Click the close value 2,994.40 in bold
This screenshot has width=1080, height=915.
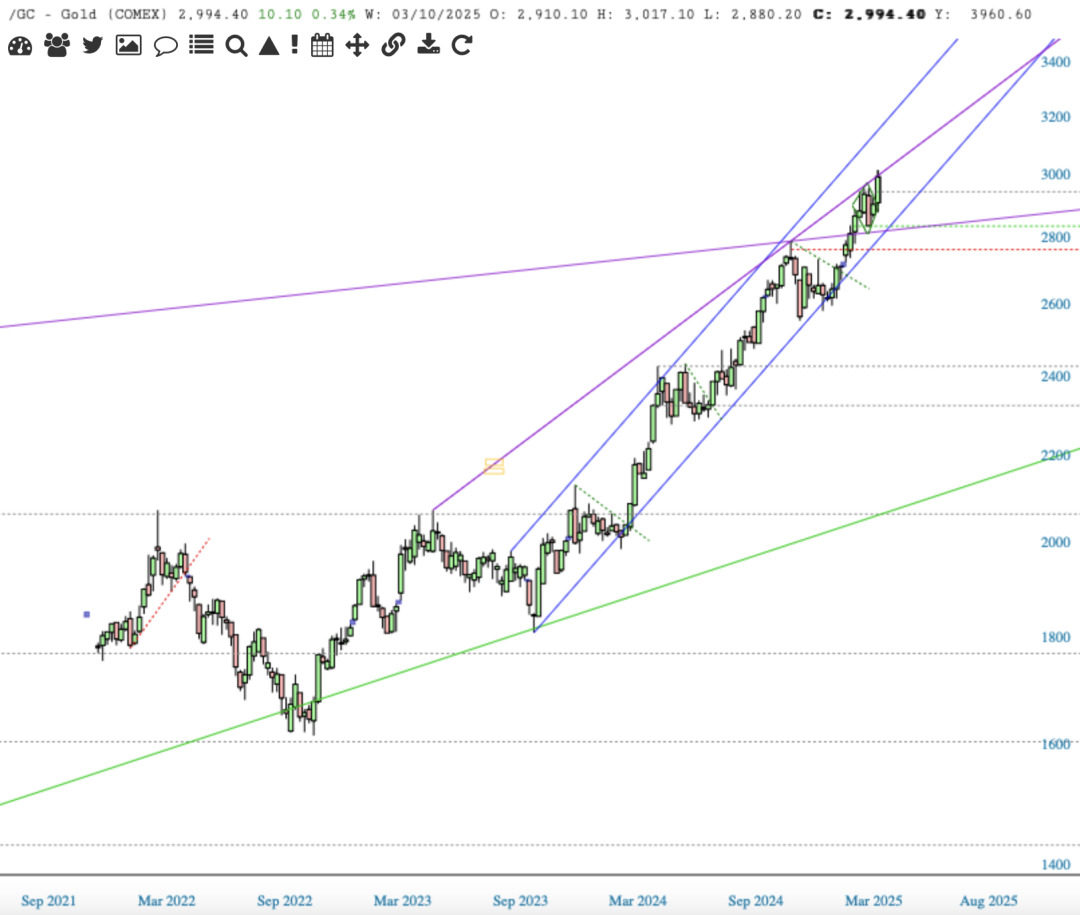point(885,14)
